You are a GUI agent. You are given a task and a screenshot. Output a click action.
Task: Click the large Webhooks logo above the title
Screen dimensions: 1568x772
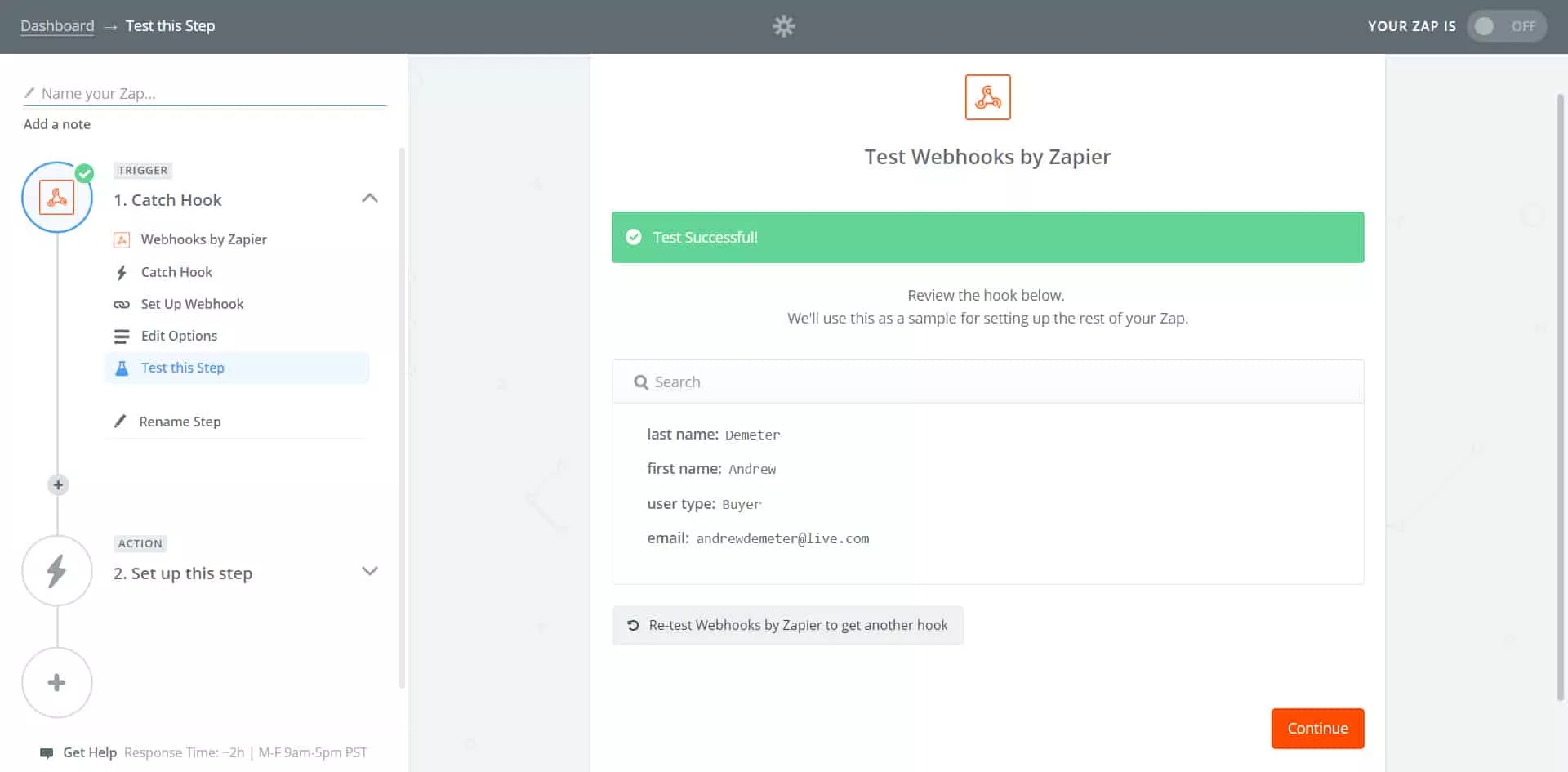coord(987,97)
